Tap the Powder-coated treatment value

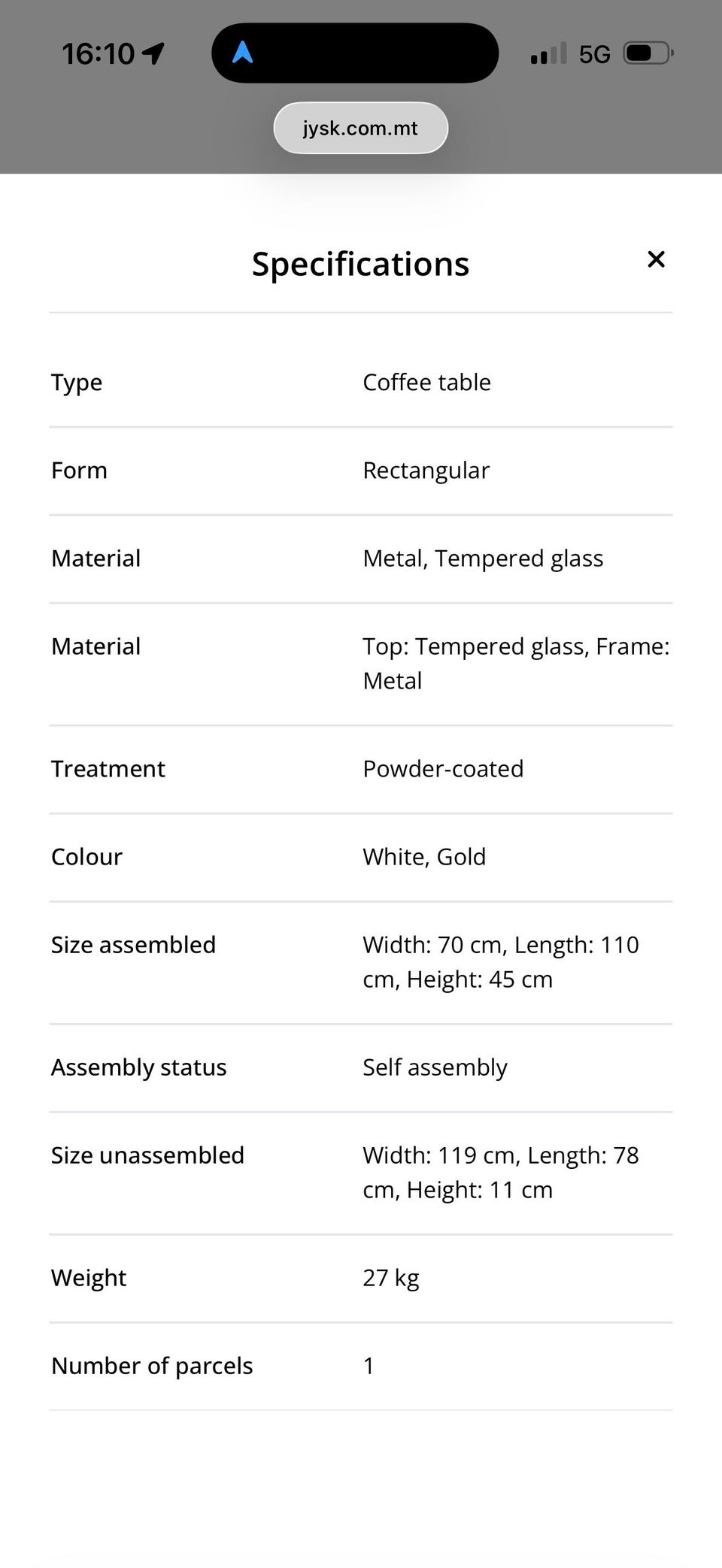tap(443, 769)
